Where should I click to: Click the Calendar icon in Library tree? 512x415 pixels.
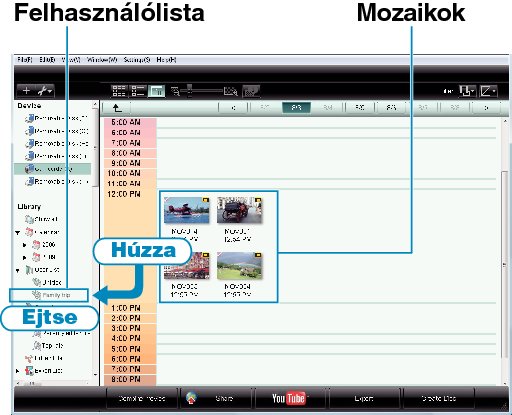tap(29, 232)
